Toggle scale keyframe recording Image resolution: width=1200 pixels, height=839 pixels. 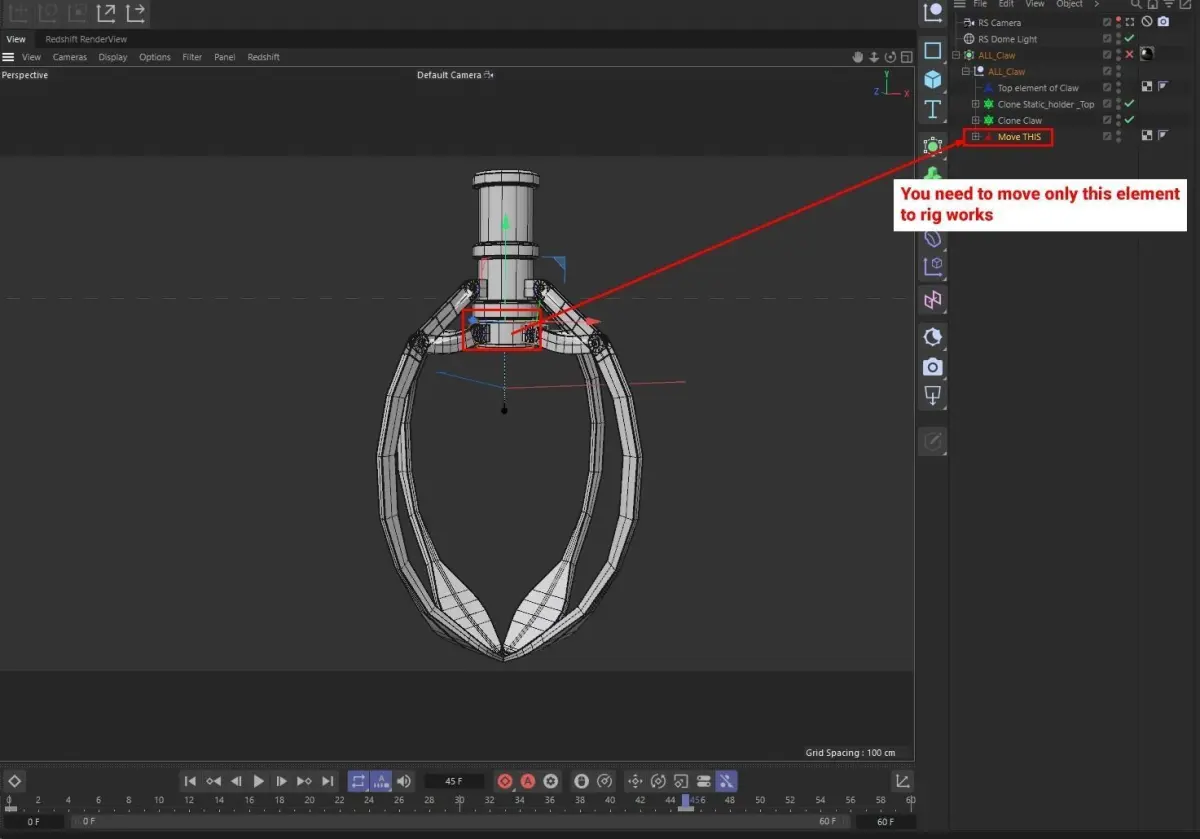coord(680,781)
